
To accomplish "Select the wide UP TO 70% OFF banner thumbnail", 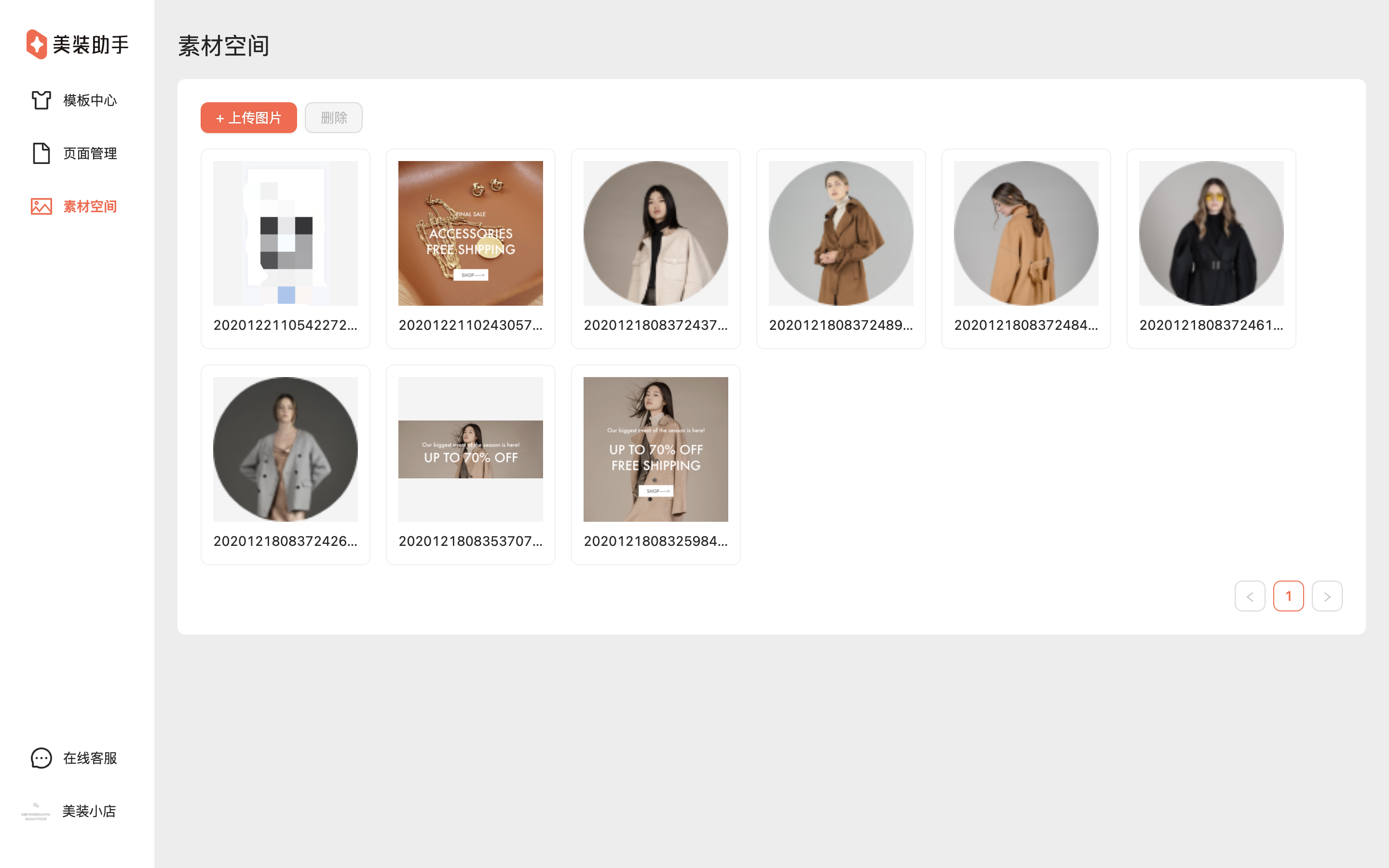I will (x=470, y=449).
